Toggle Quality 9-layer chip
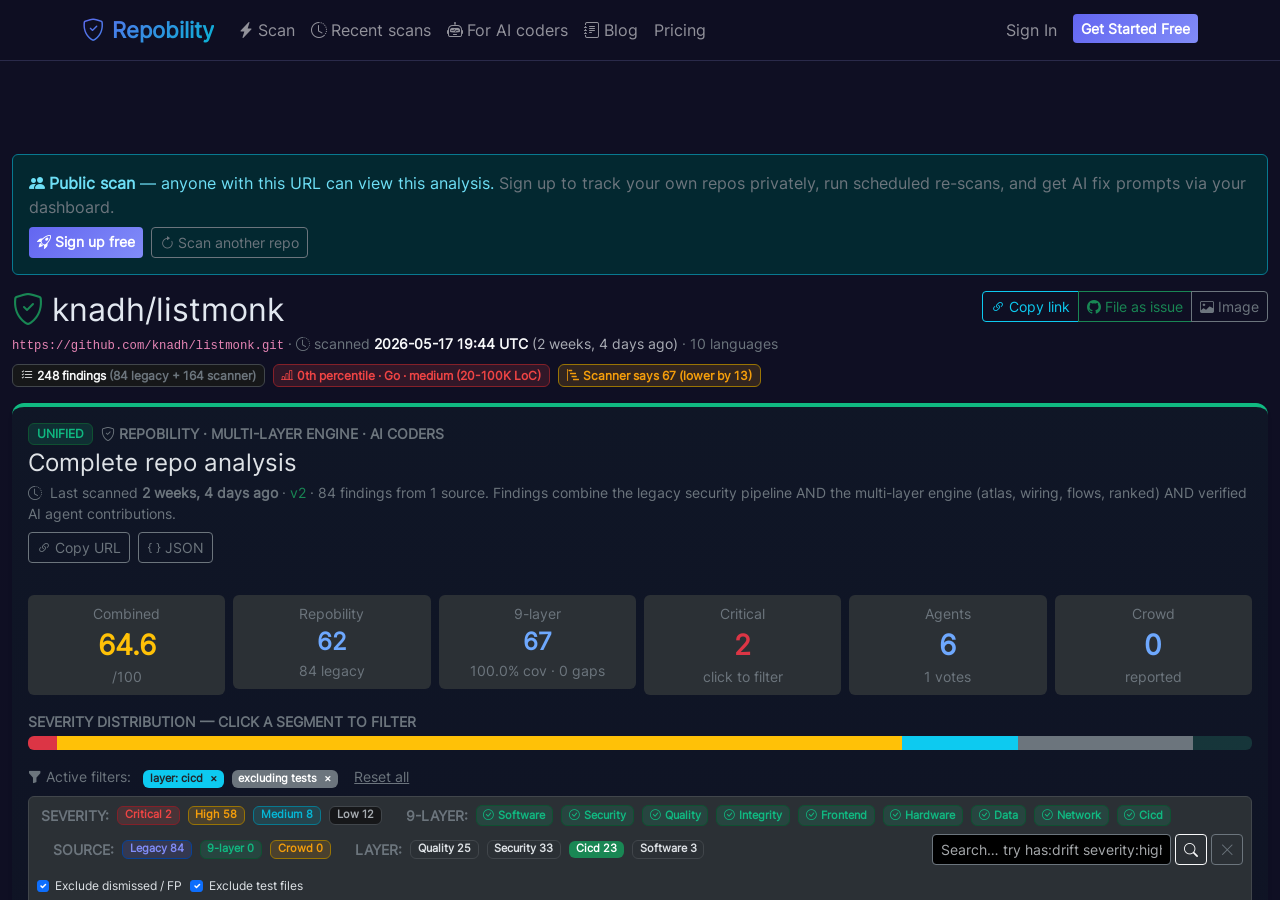This screenshot has height=900, width=1280. coord(675,815)
